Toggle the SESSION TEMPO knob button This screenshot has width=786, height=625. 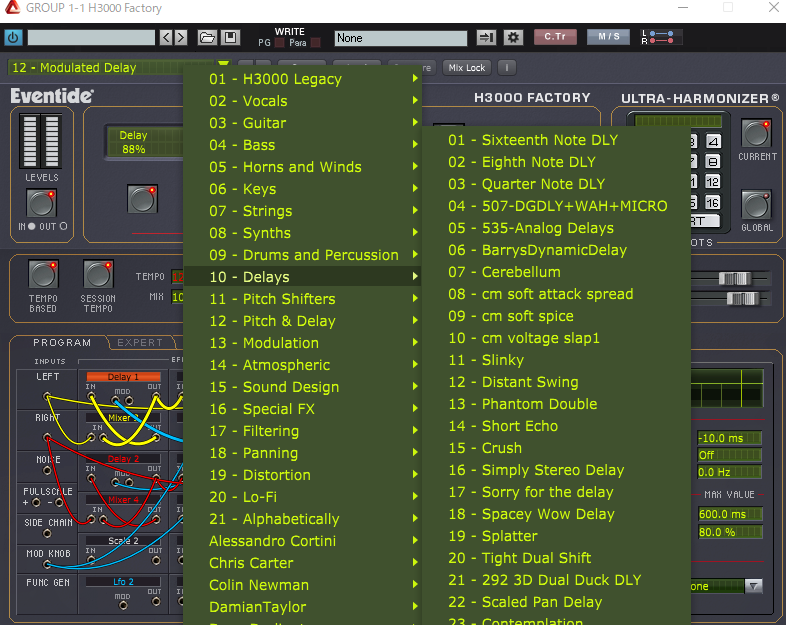(98, 274)
